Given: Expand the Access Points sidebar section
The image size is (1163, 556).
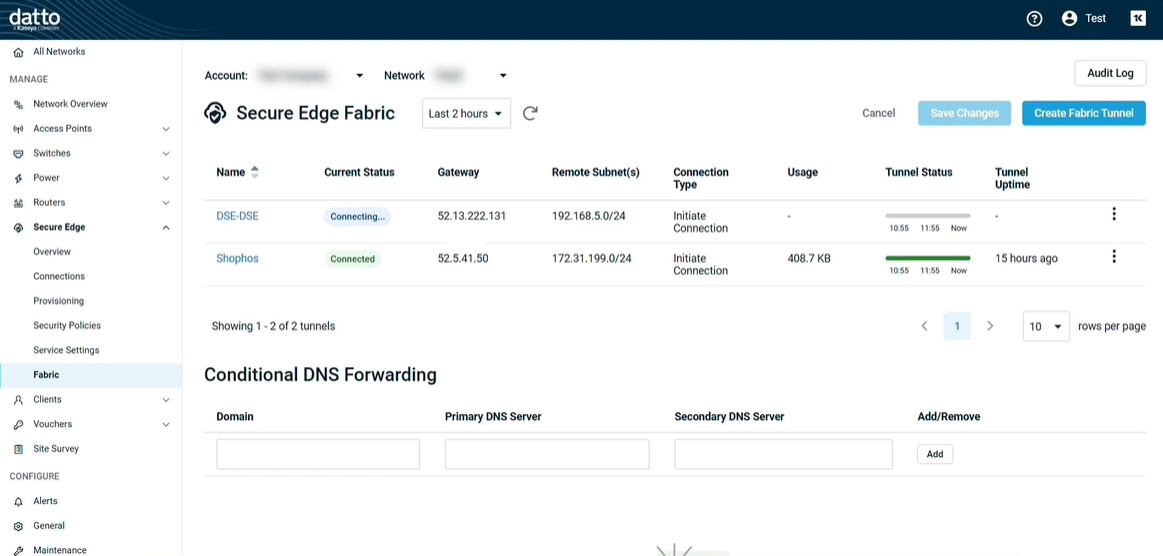Looking at the screenshot, I should coord(166,129).
